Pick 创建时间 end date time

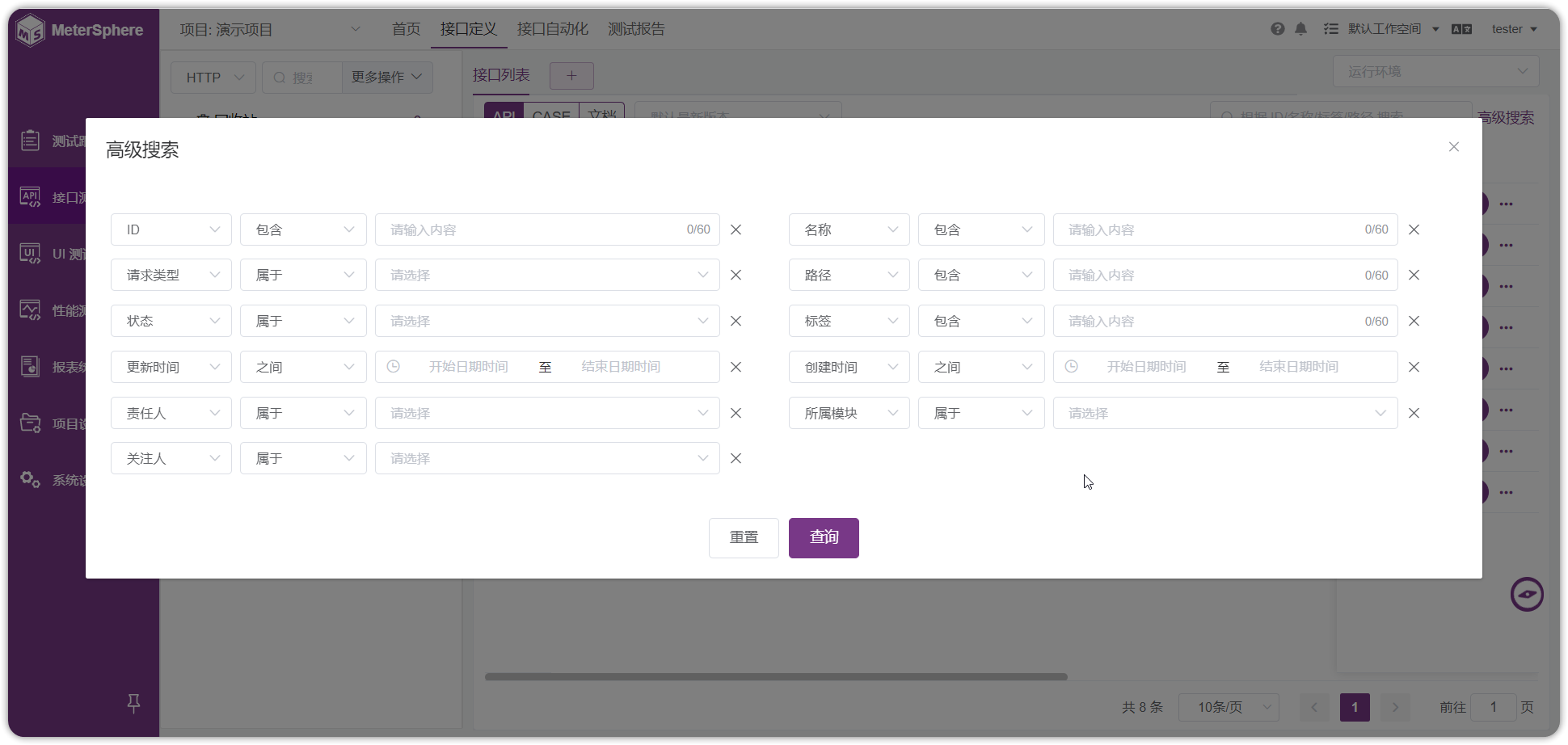pyautogui.click(x=1299, y=367)
